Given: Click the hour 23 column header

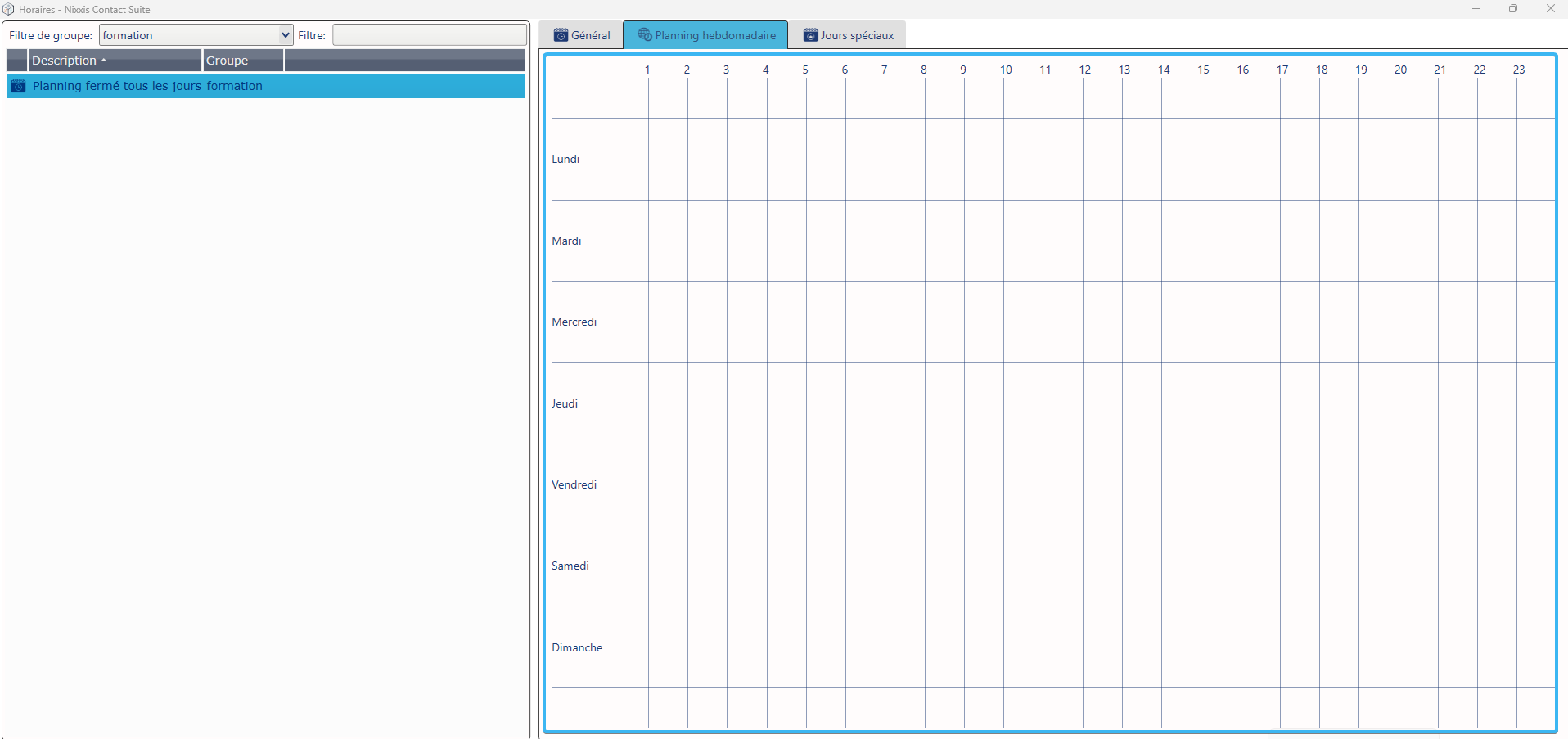Looking at the screenshot, I should 1518,70.
